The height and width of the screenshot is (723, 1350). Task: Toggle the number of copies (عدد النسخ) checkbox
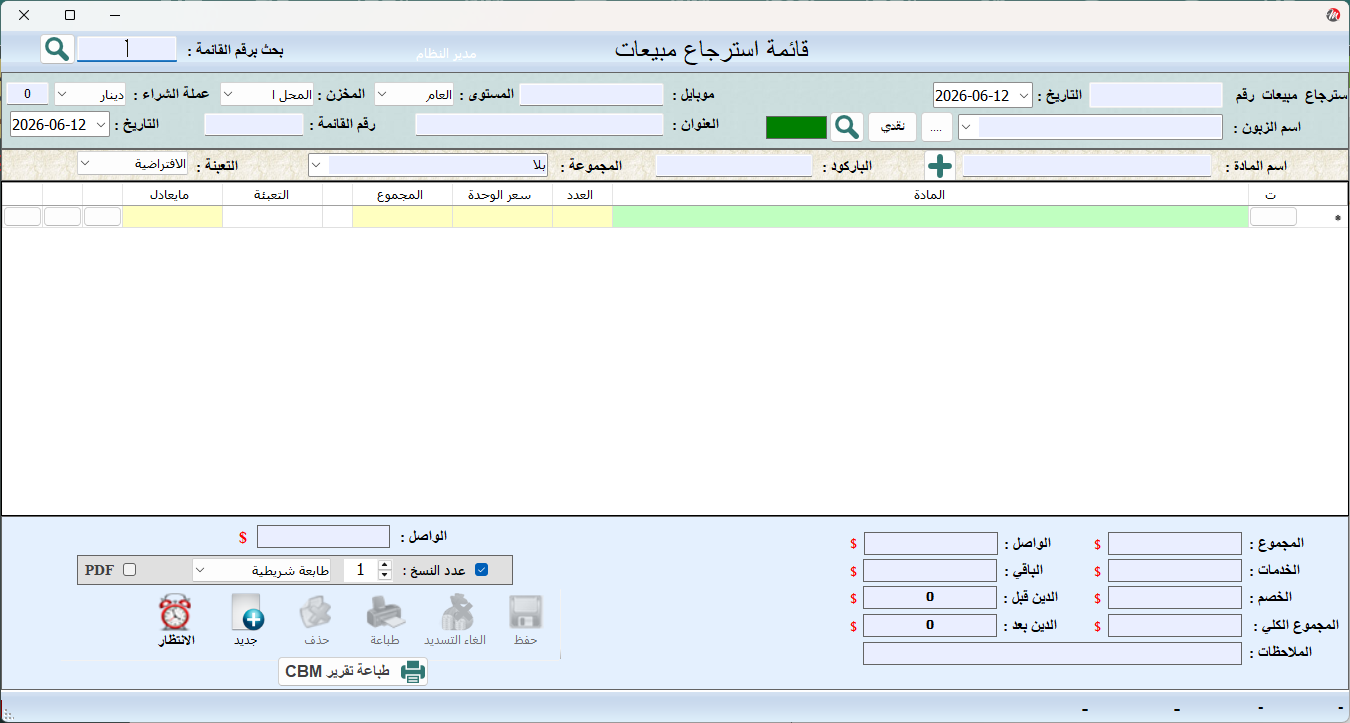click(482, 570)
